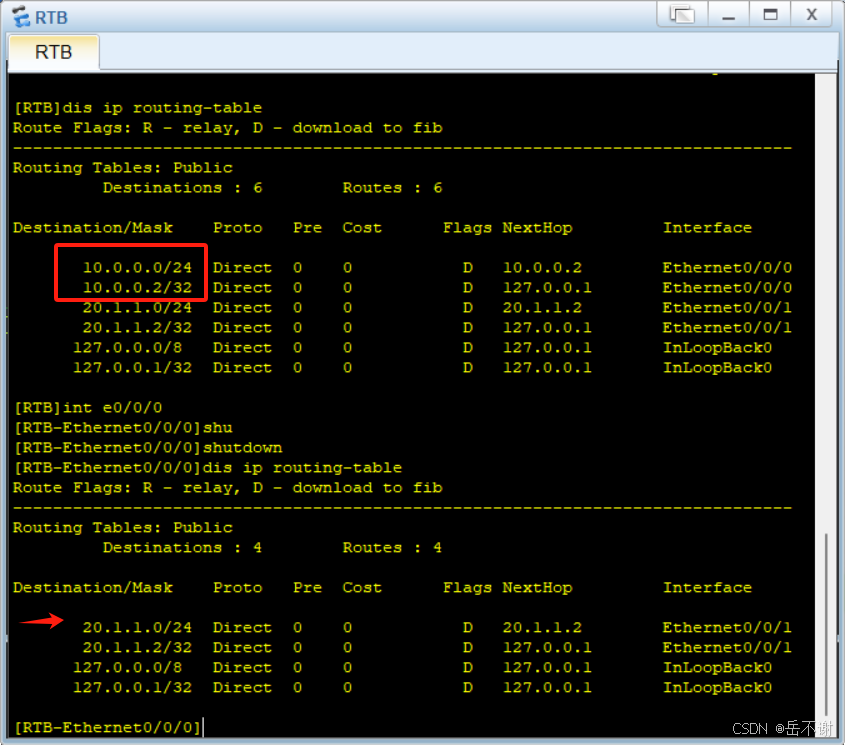845x745 pixels.
Task: Click '127.0.0.1/32' in first routing table
Action: (x=133, y=368)
